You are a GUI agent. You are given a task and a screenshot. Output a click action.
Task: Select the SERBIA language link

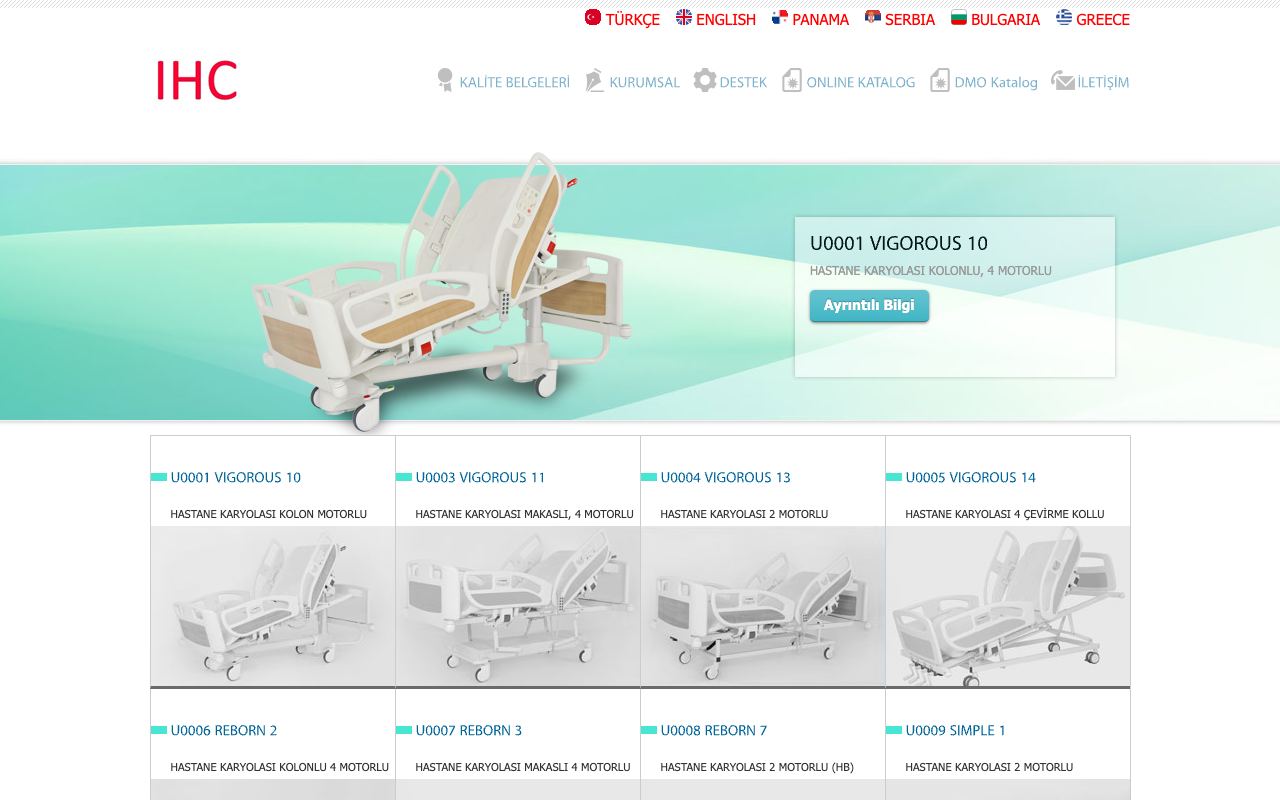tap(910, 19)
